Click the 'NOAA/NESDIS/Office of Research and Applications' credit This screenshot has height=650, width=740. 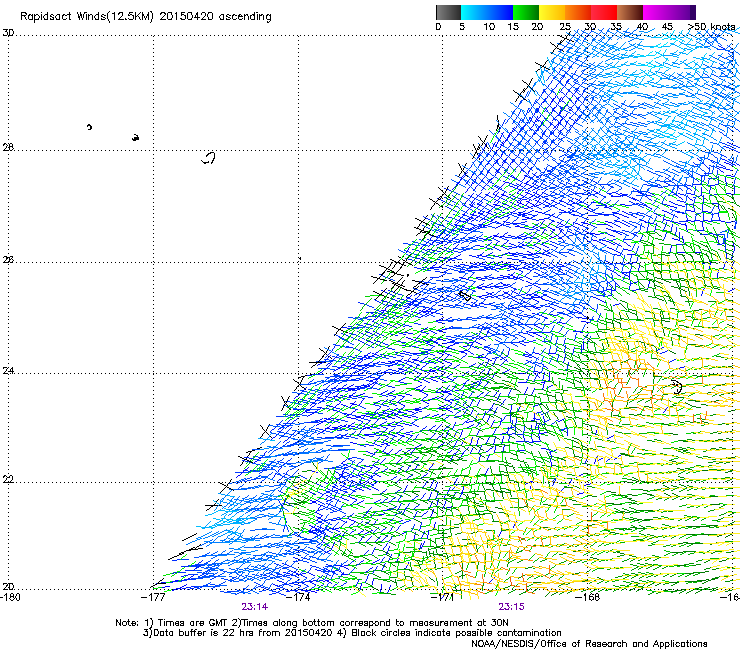tap(589, 644)
